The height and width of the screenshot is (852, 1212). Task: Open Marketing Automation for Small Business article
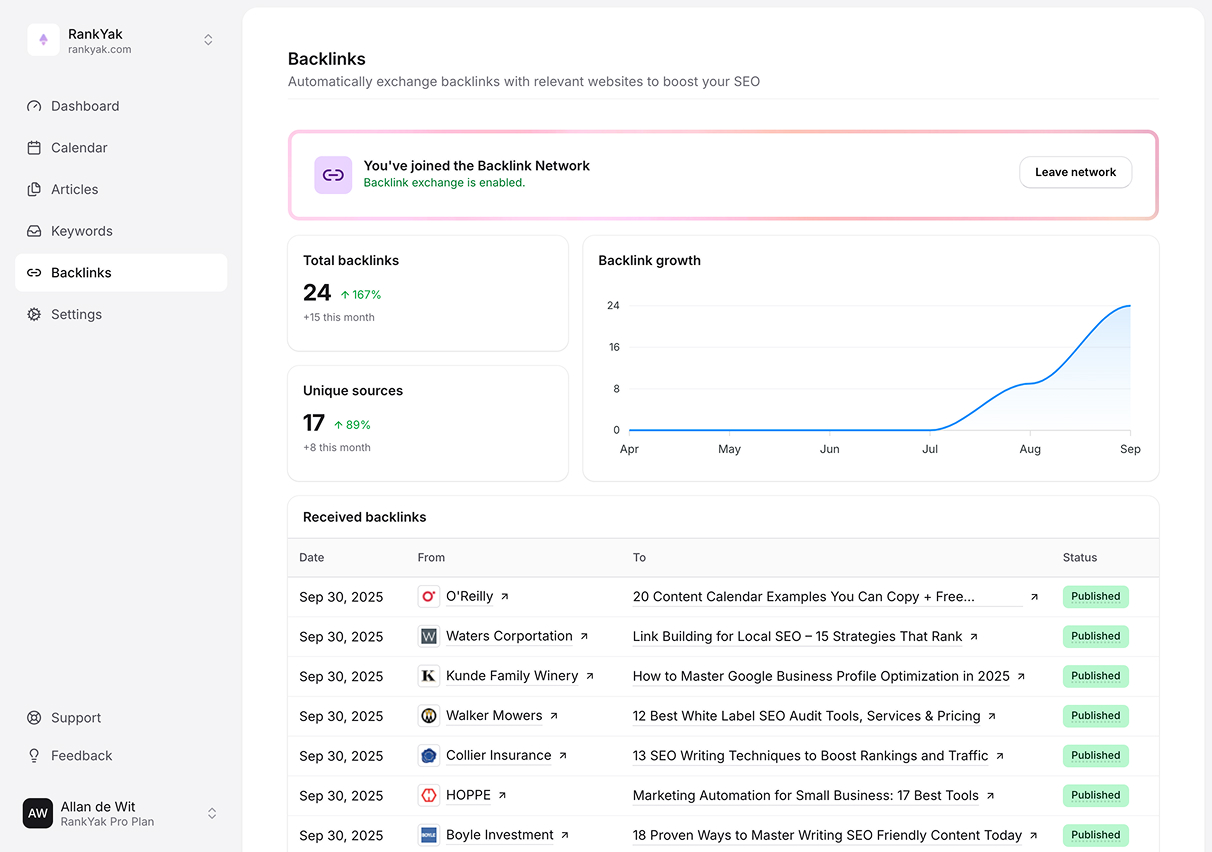(x=805, y=796)
